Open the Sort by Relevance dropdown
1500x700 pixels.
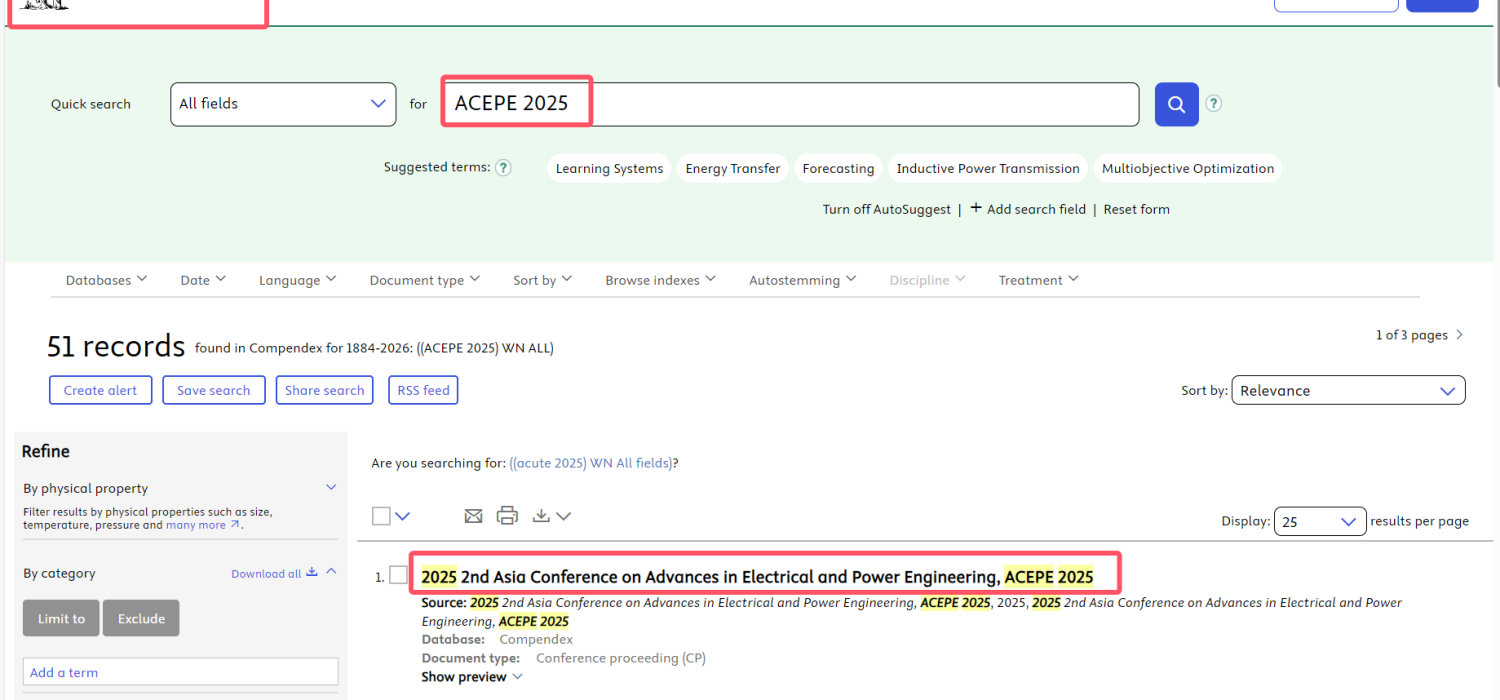1348,390
